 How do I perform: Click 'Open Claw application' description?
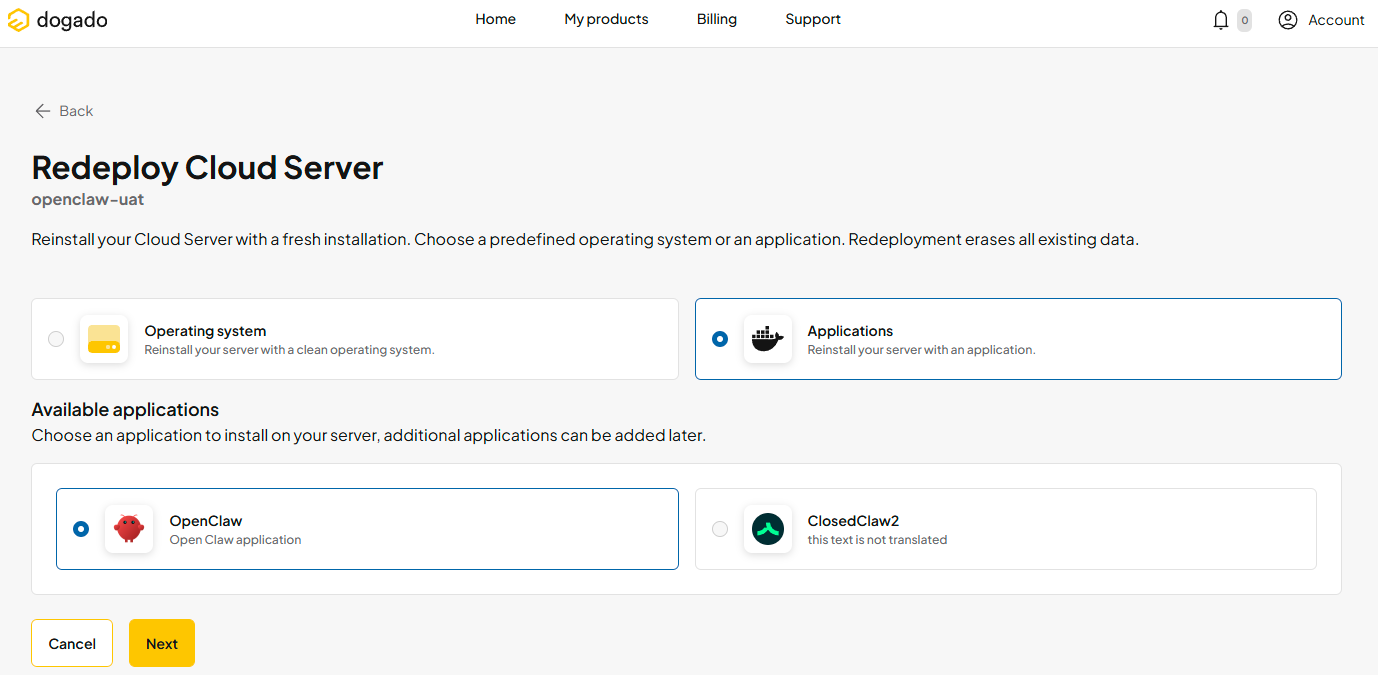(235, 540)
